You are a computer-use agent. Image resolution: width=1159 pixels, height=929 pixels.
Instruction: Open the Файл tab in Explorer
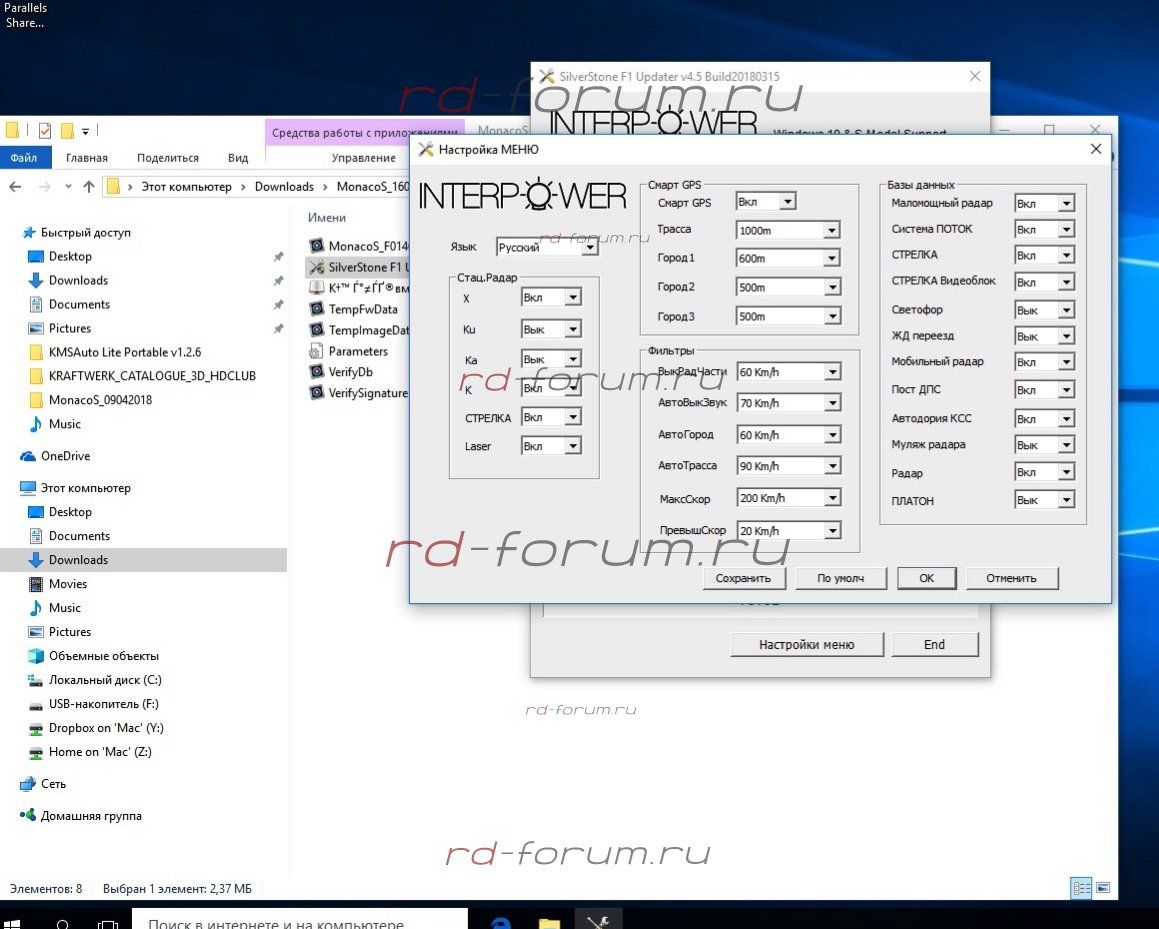(24, 158)
